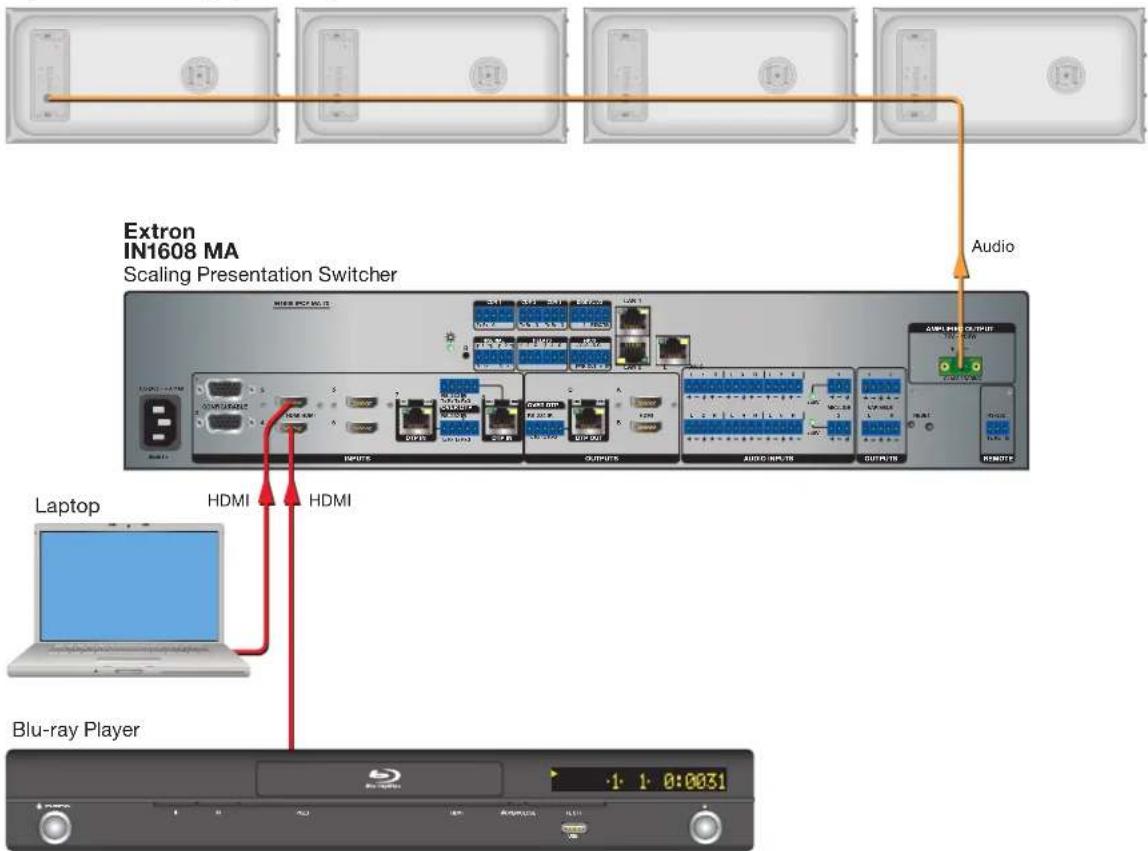Click the green play indicator on the Blu-ray display

point(555,773)
